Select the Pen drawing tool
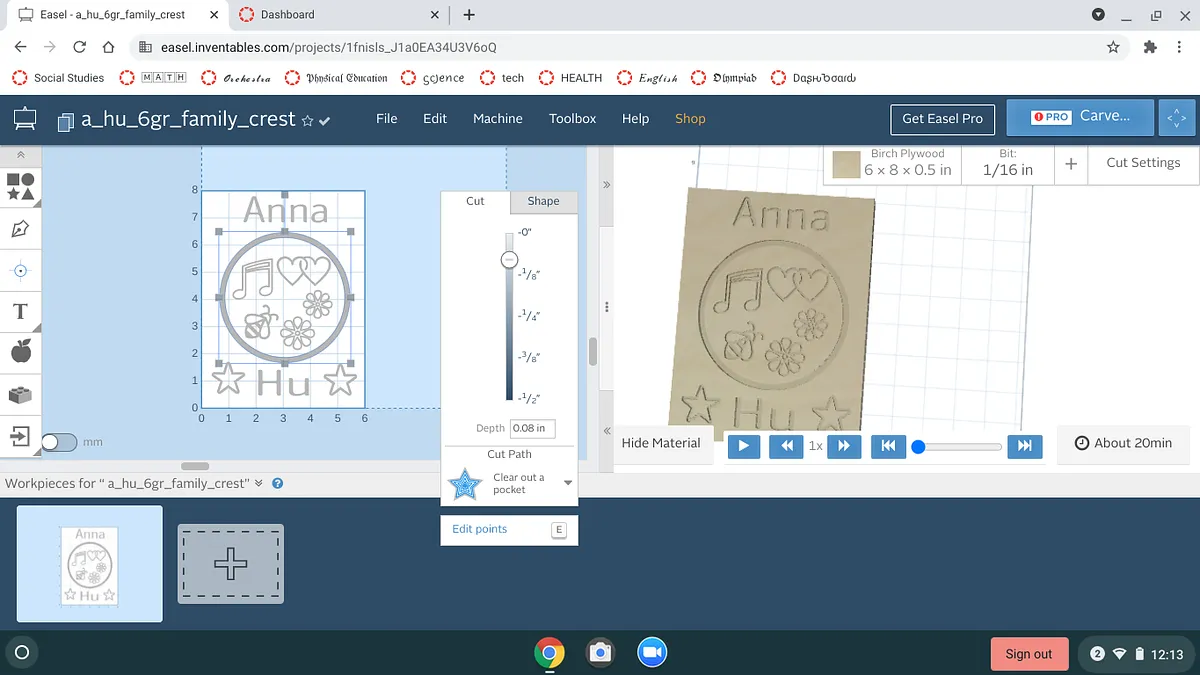This screenshot has height=675, width=1200. 21,229
